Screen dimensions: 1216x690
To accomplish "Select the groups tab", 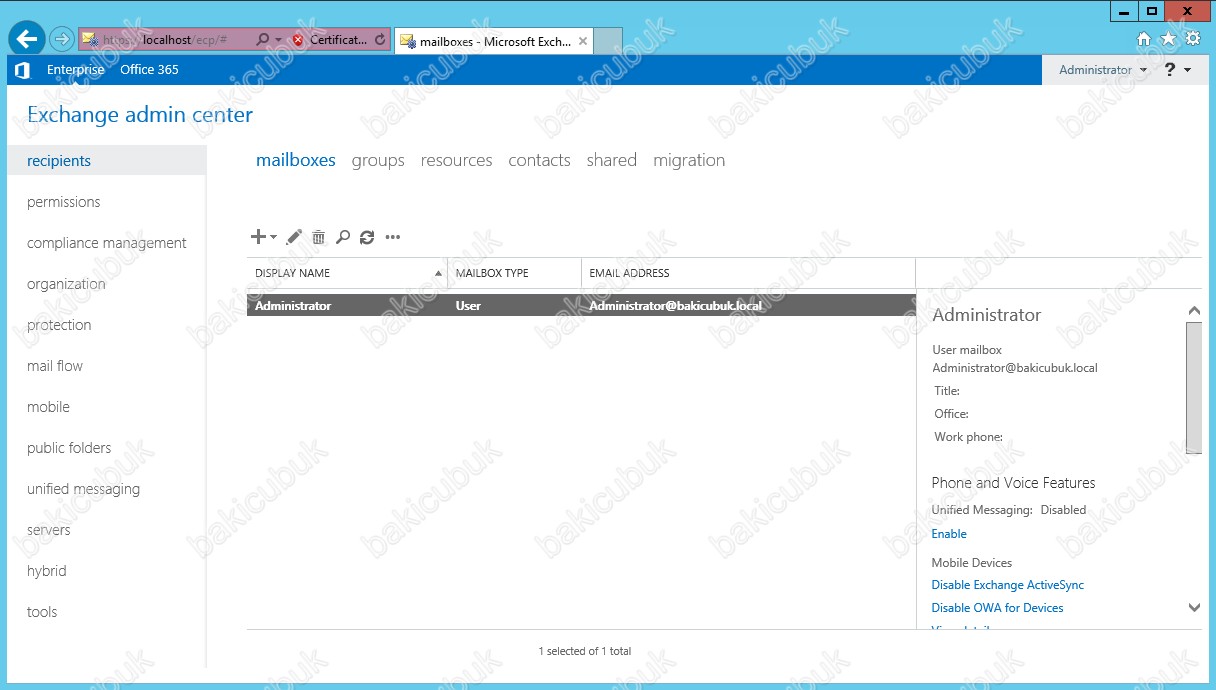I will (x=378, y=160).
